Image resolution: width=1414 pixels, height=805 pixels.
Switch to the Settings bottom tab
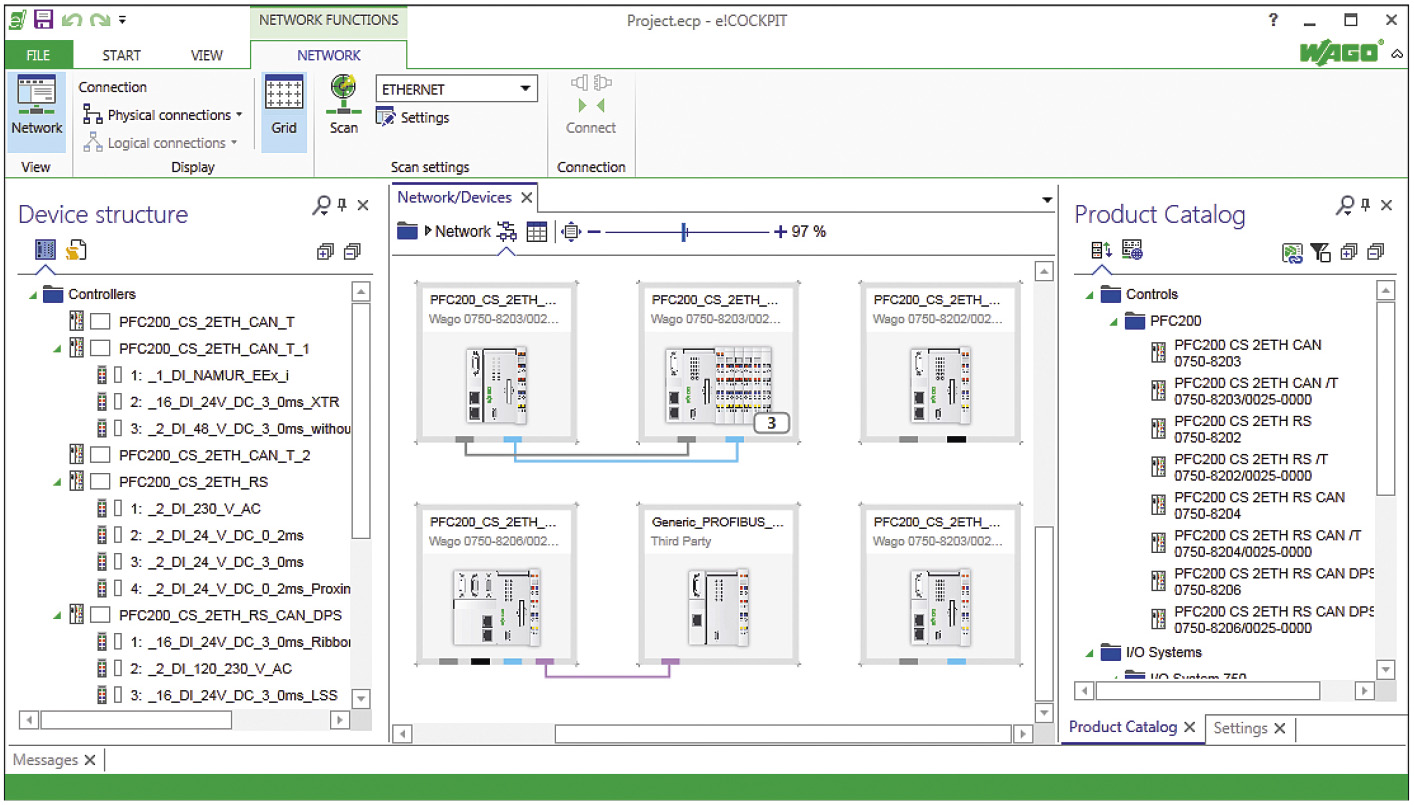1240,728
